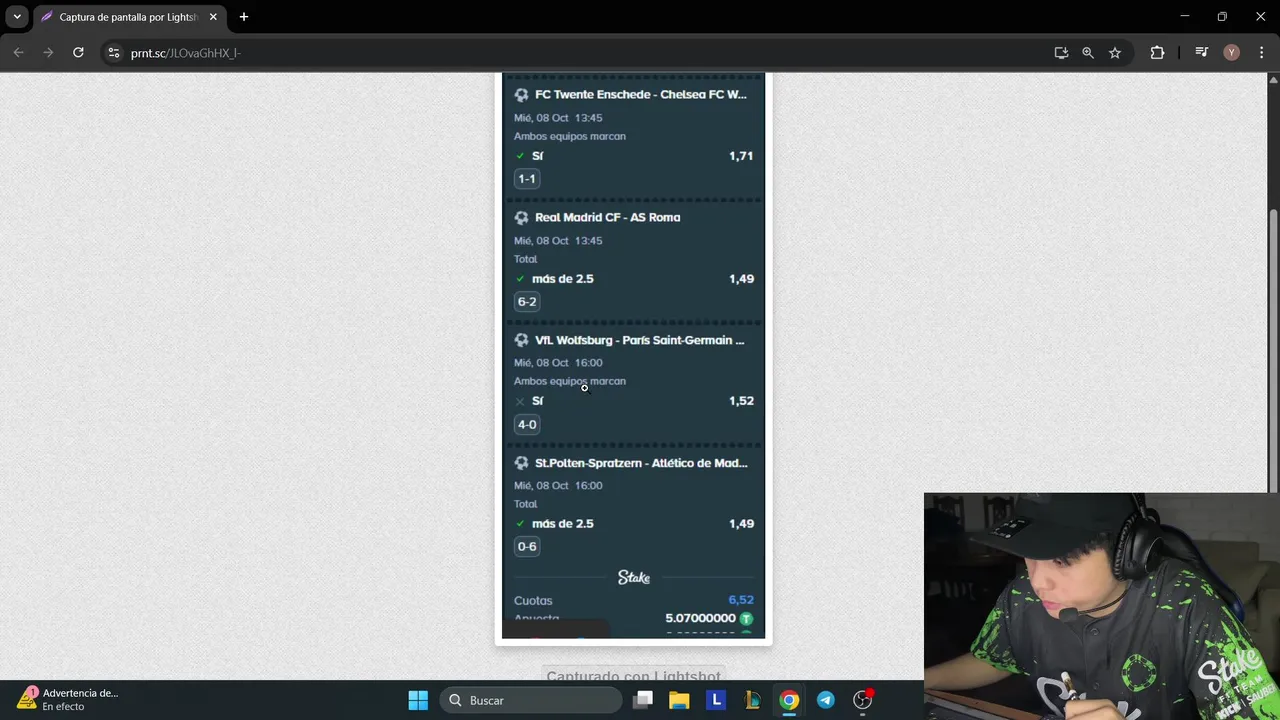Open the Chrome extensions puzzle menu

point(1157,53)
